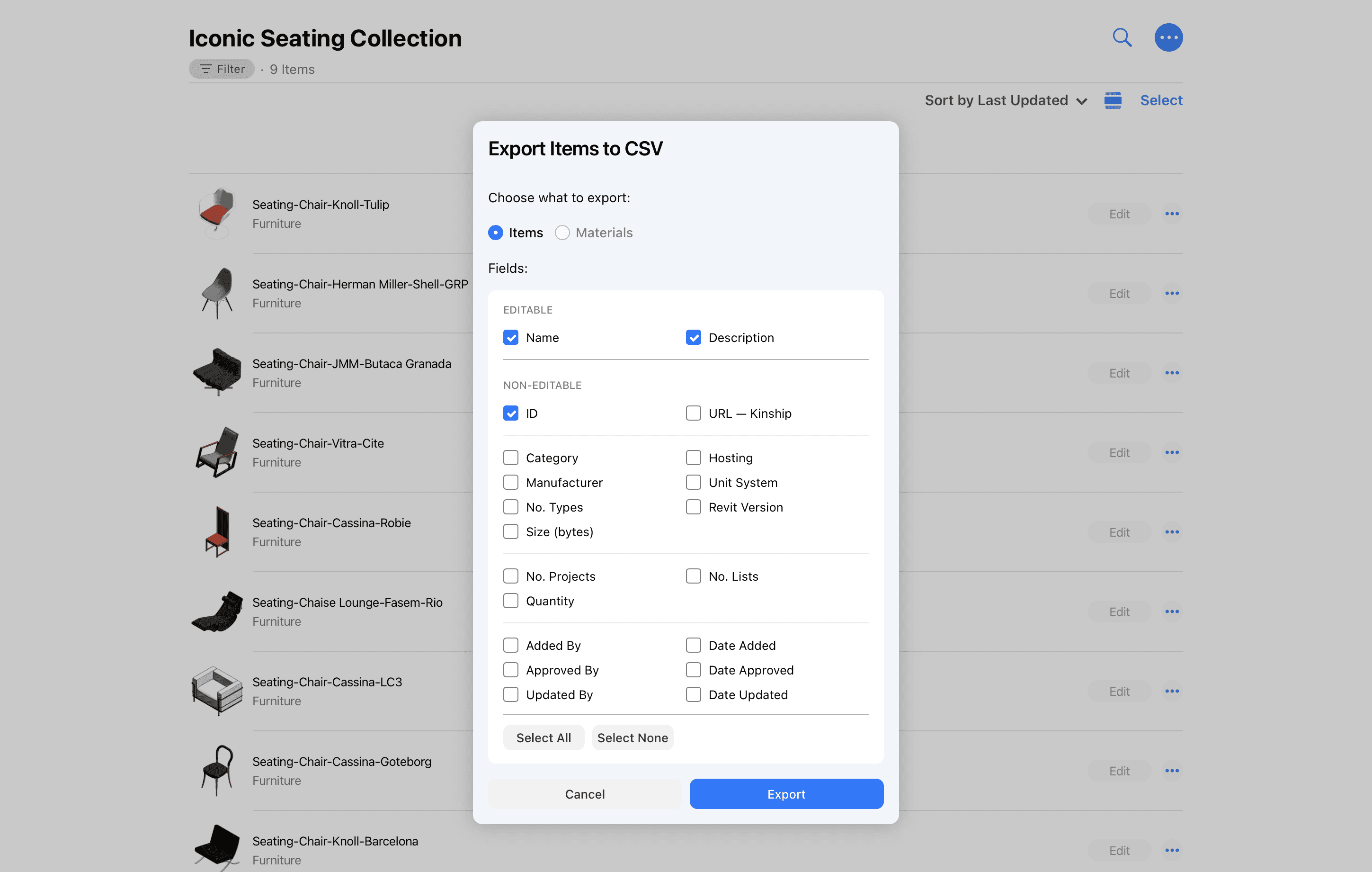Click the Vitra Cite chair thumbnail
Screen dimensions: 1372x872
(216, 452)
